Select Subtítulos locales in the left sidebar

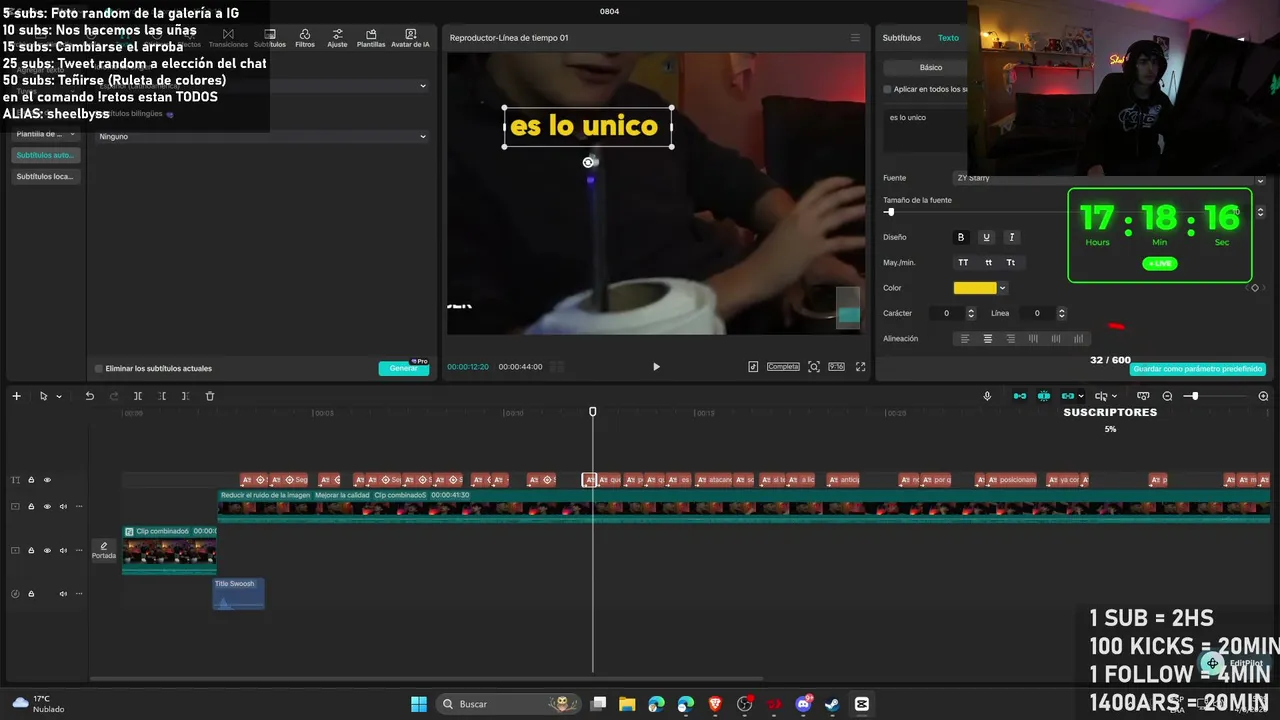pyautogui.click(x=46, y=176)
